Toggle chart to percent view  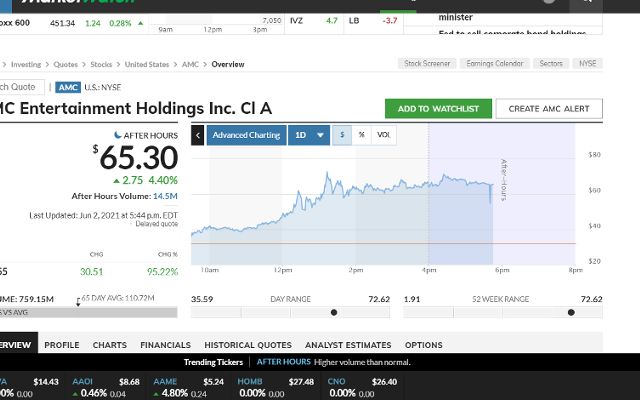pyautogui.click(x=361, y=135)
